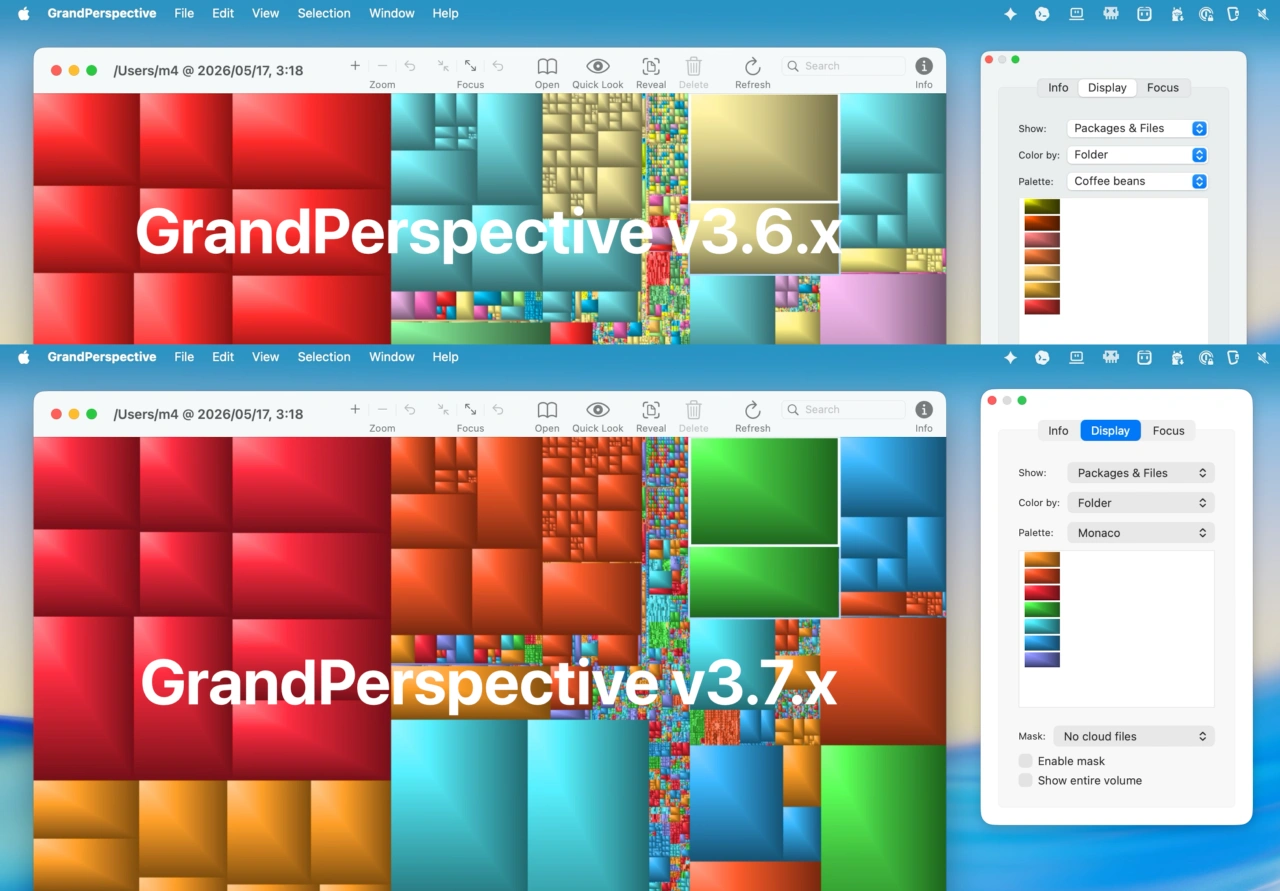Image resolution: width=1280 pixels, height=891 pixels.
Task: Click focus down arrows icon in v3.7.x toolbar
Action: coord(443,409)
